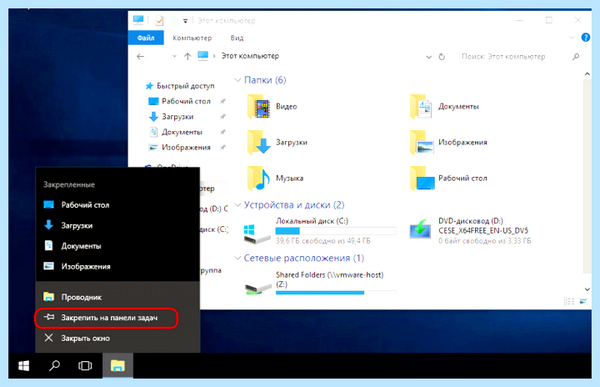600x387 pixels.
Task: Open the Изображения folder in Папки
Action: (448, 142)
